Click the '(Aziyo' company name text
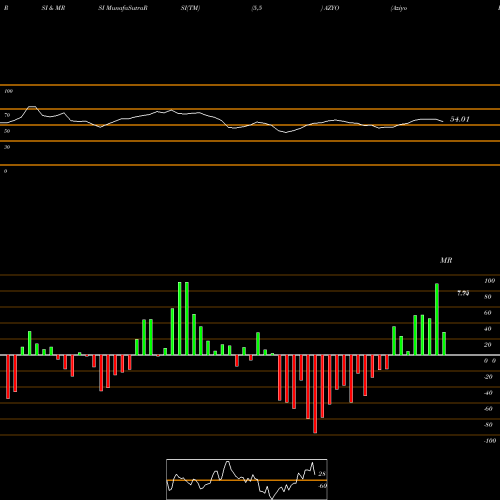 tap(399, 8)
